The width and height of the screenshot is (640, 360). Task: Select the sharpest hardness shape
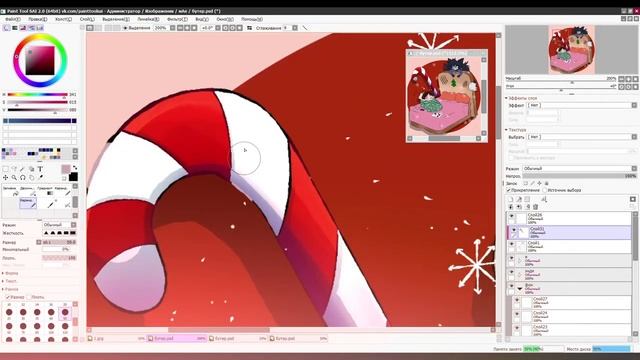(x=73, y=233)
